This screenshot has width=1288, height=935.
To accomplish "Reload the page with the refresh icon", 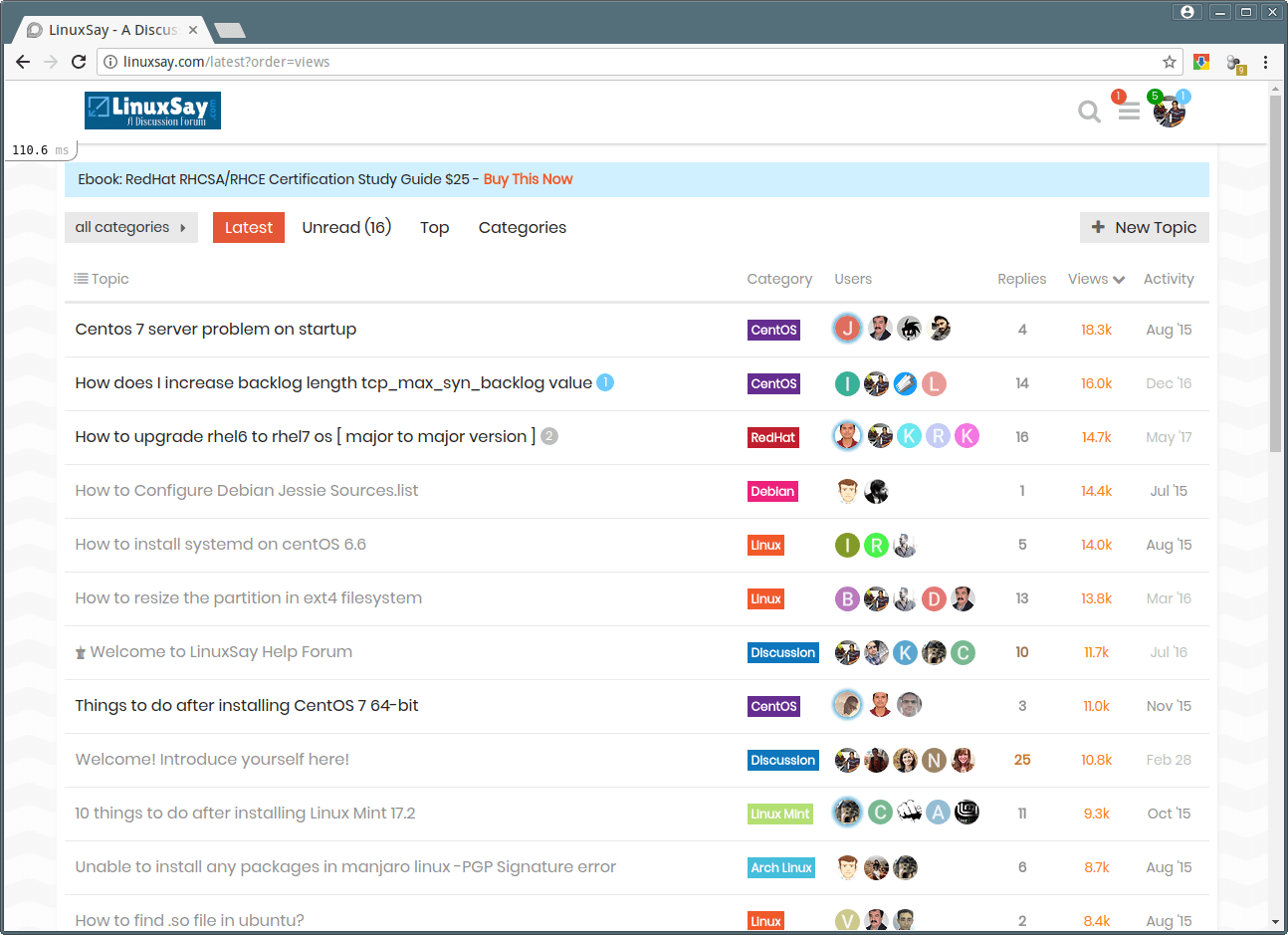I will [79, 62].
